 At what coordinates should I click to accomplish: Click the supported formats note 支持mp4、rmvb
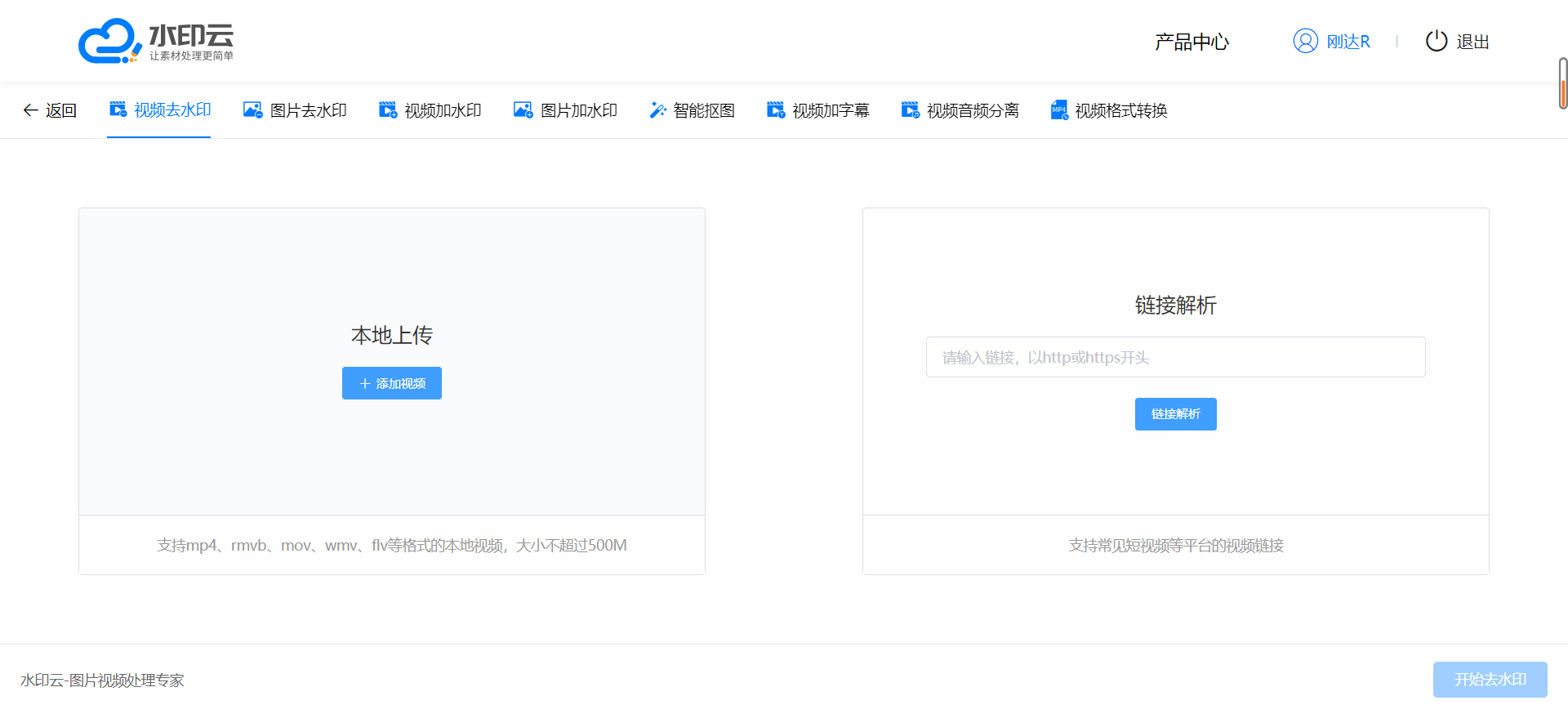[392, 545]
